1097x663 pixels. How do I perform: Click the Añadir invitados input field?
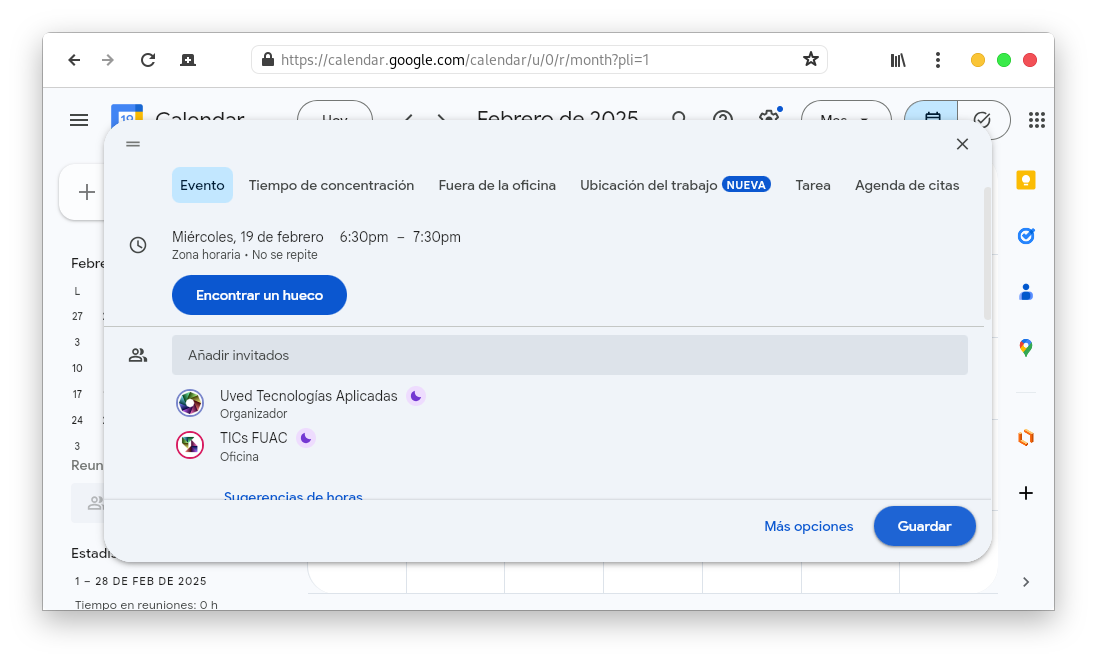(569, 355)
